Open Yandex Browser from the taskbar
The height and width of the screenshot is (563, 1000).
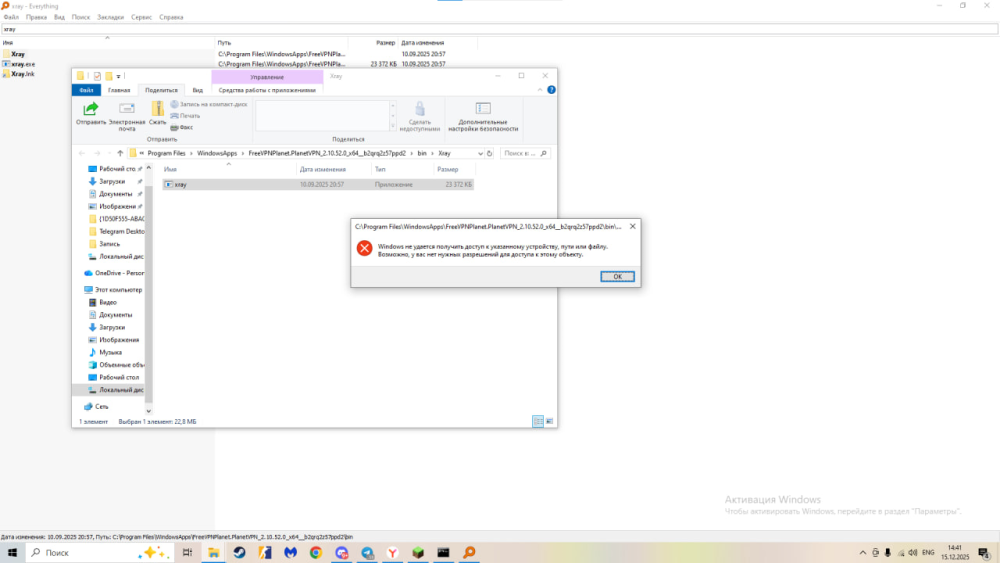[393, 553]
